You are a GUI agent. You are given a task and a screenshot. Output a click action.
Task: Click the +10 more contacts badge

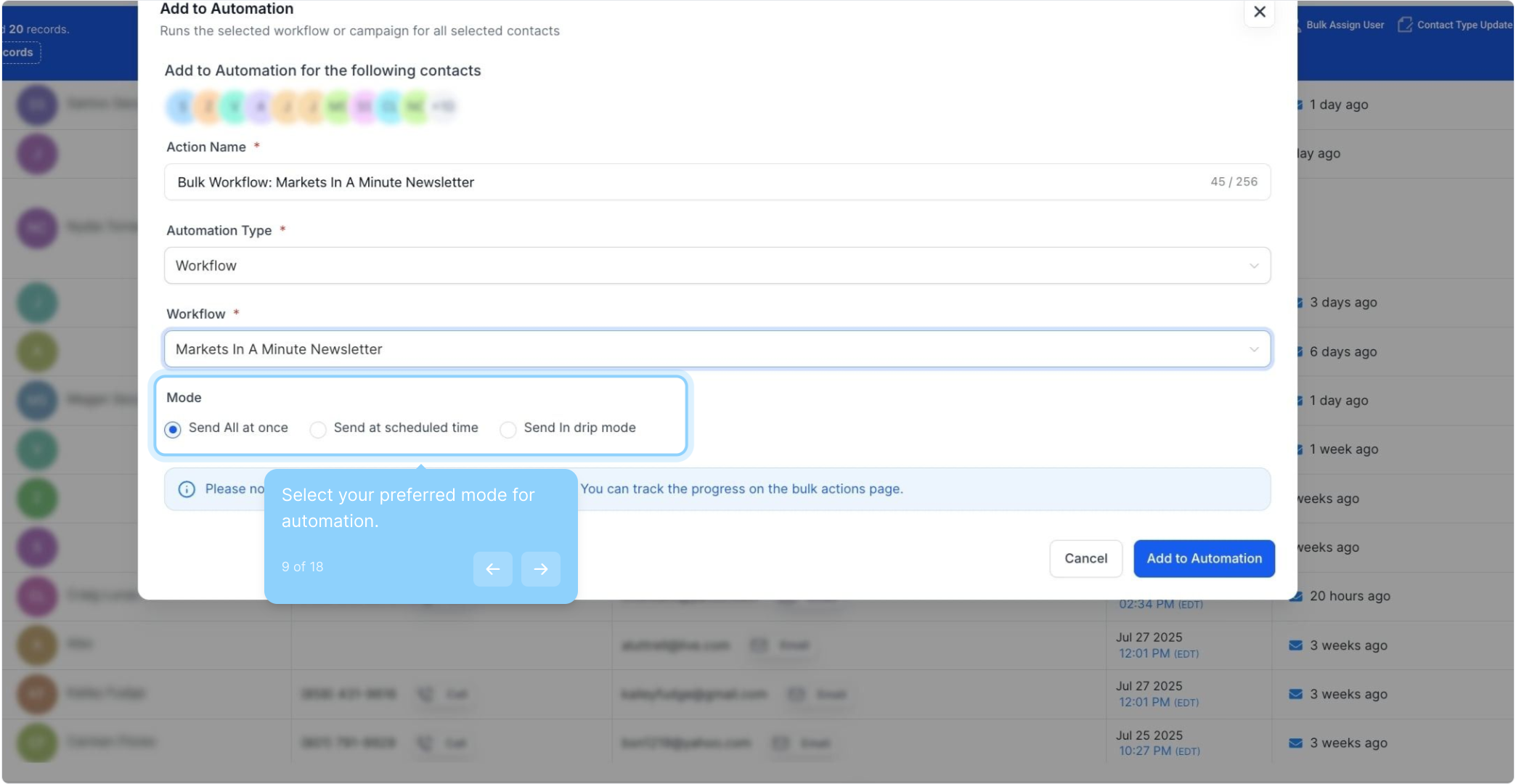coord(443,107)
